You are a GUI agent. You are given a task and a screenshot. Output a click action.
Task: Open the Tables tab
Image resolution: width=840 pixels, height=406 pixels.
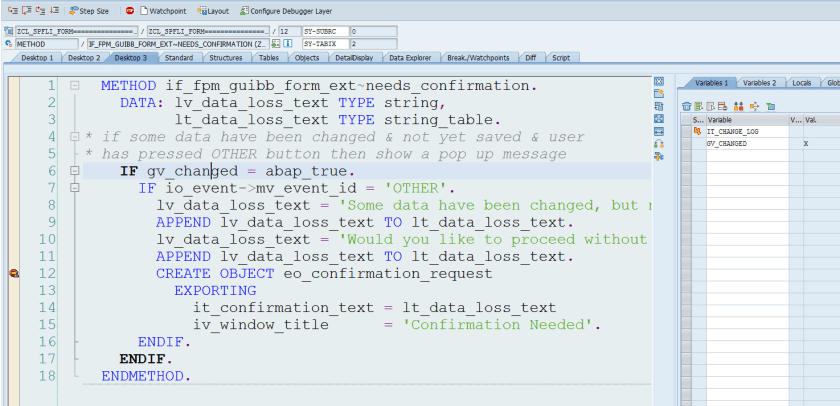point(268,58)
